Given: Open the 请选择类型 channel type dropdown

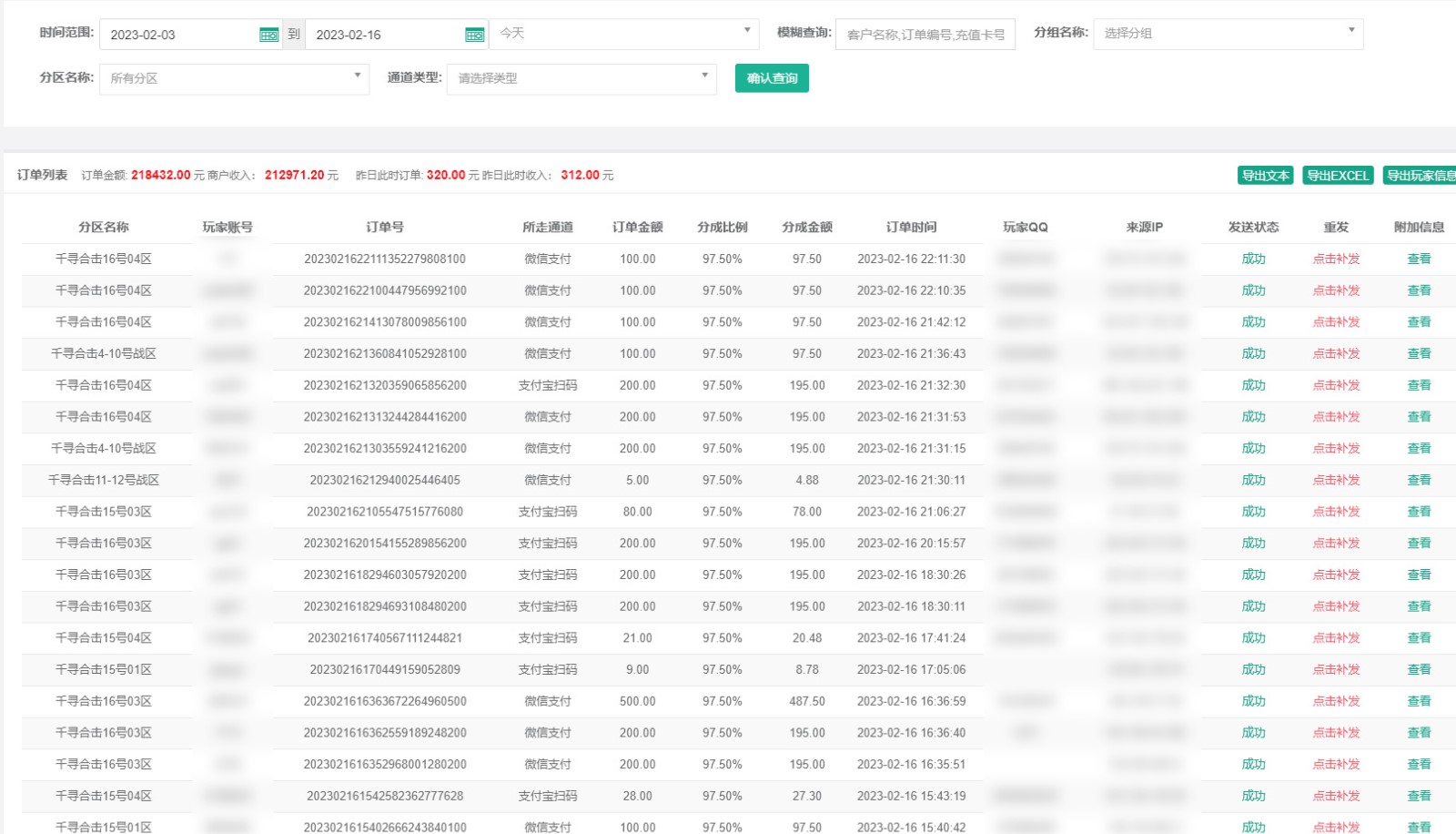Looking at the screenshot, I should [581, 79].
